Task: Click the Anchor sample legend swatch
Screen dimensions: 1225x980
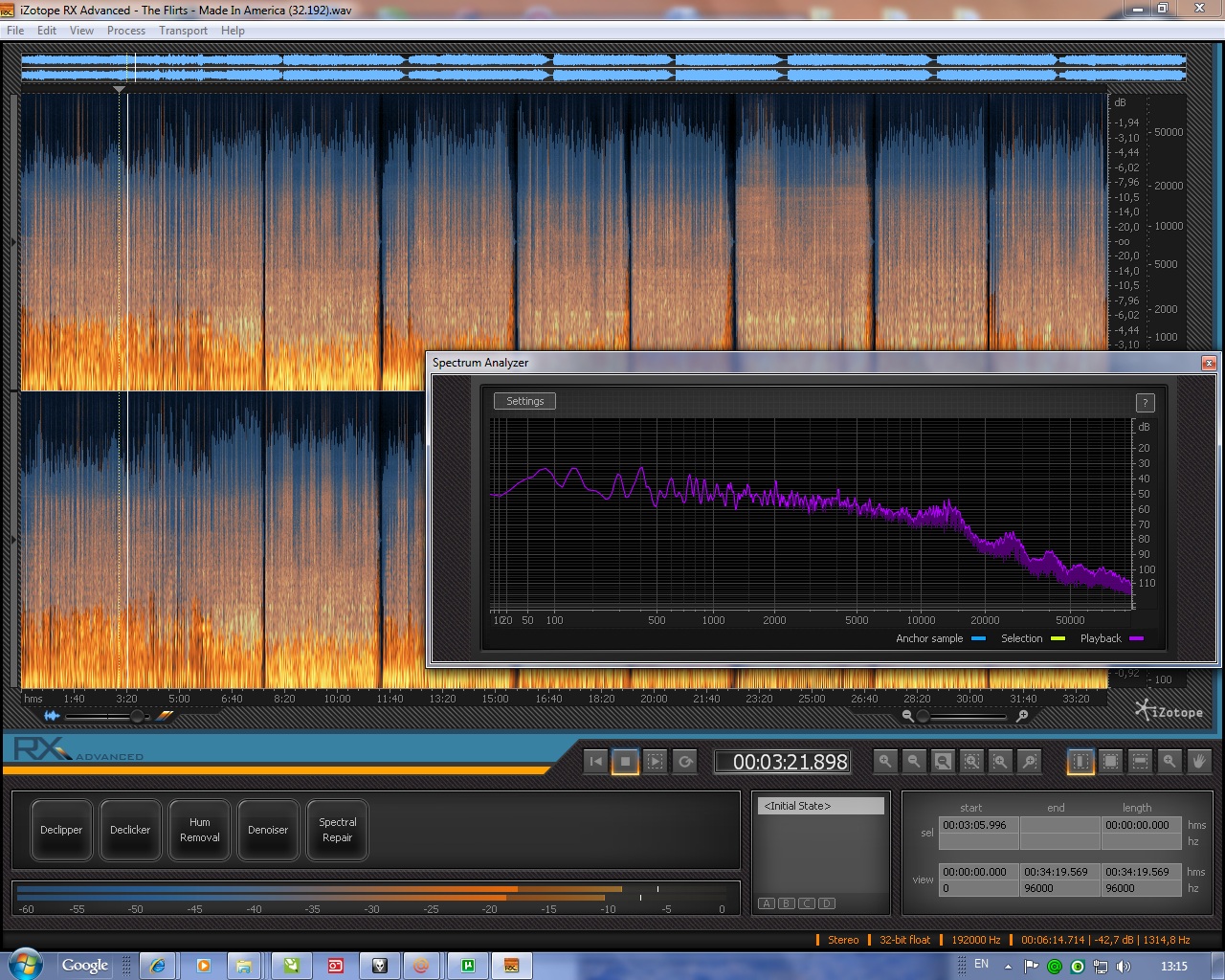Action: (x=978, y=638)
